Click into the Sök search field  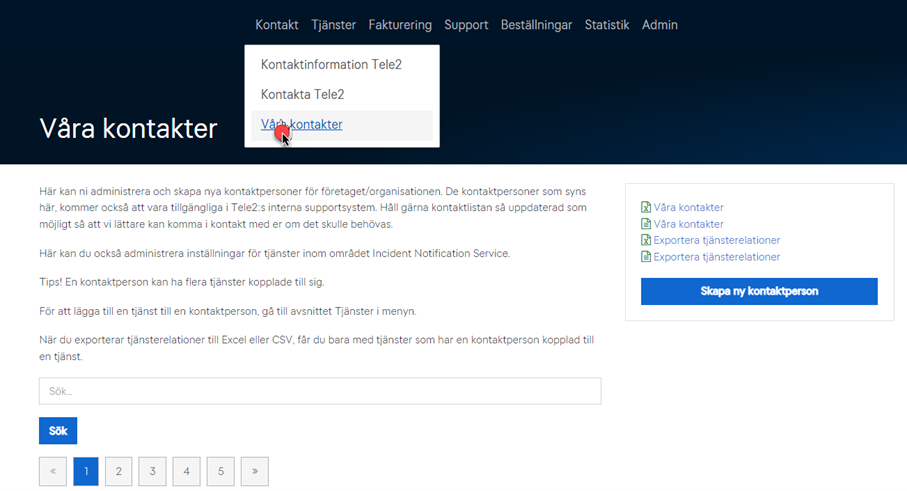point(320,391)
